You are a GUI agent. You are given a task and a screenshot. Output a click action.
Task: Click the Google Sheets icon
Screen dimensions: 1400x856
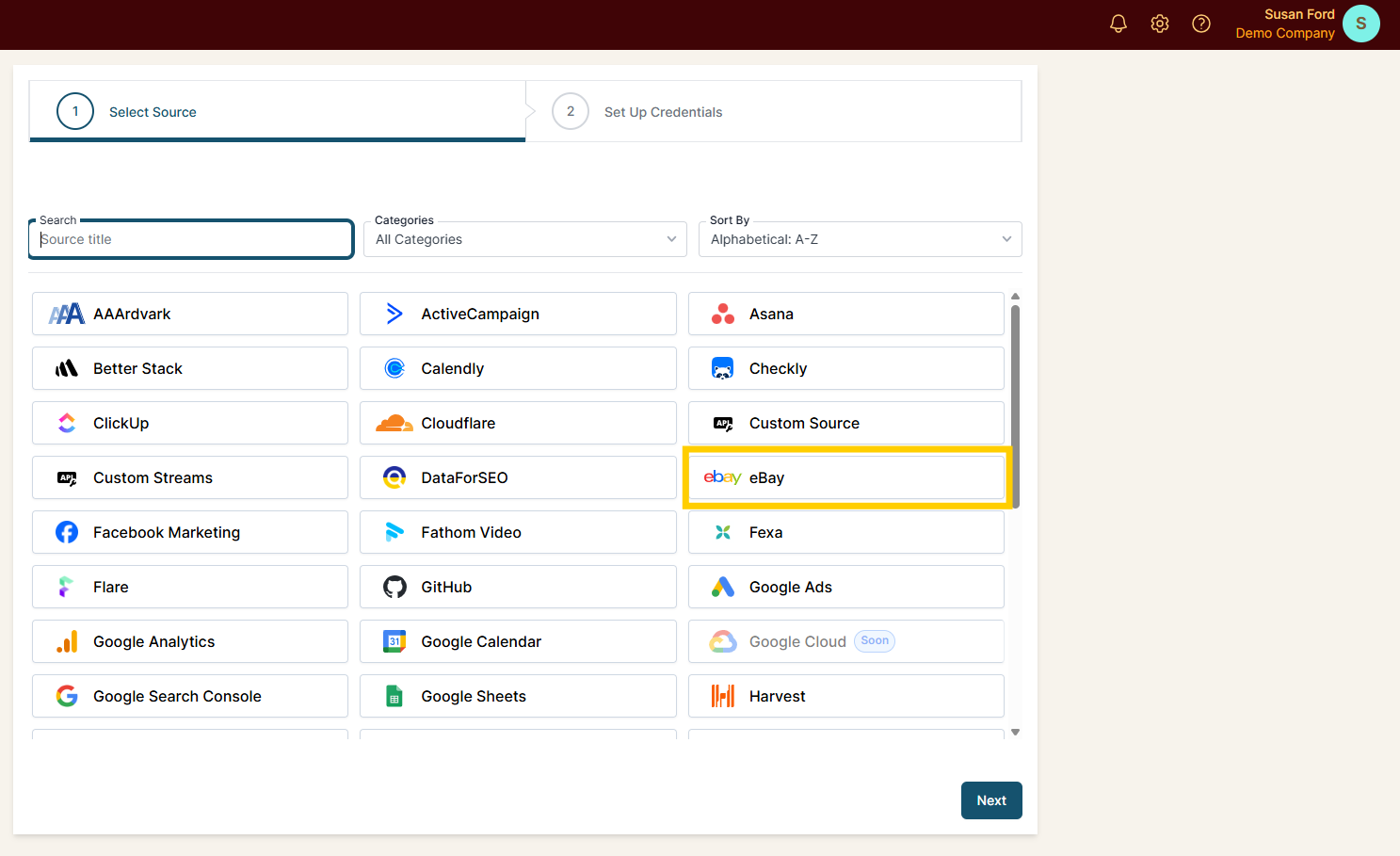click(394, 696)
